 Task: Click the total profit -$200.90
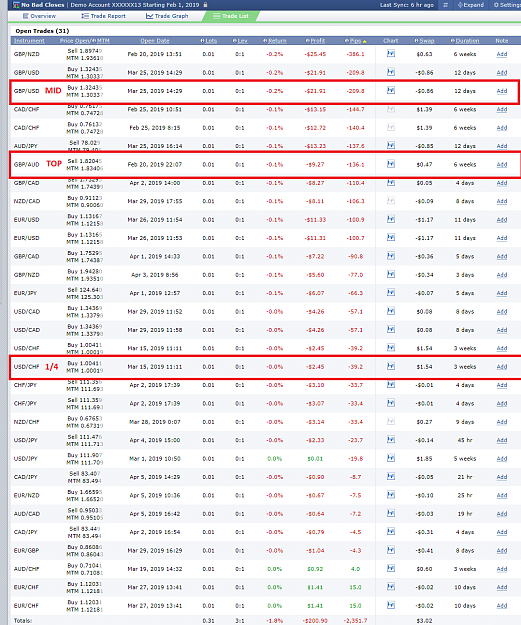[x=315, y=621]
